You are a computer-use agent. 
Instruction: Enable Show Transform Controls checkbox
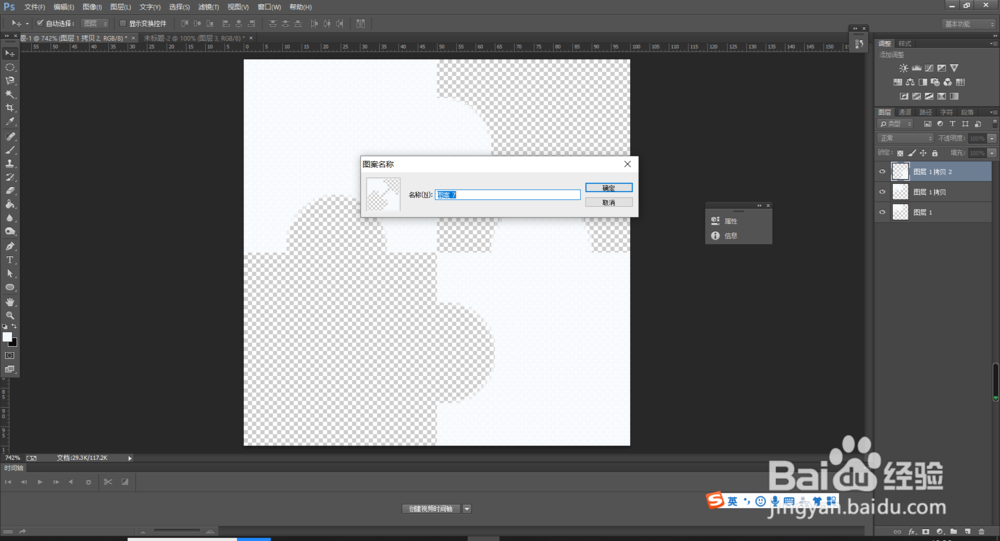122,23
